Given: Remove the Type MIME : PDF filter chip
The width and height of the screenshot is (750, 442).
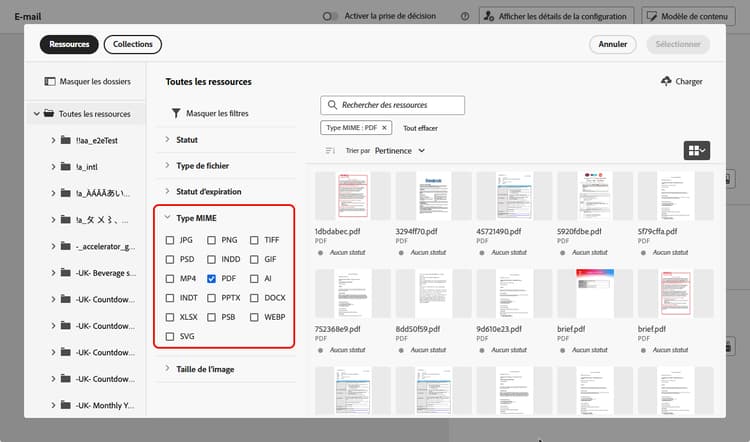Looking at the screenshot, I should pyautogui.click(x=384, y=128).
